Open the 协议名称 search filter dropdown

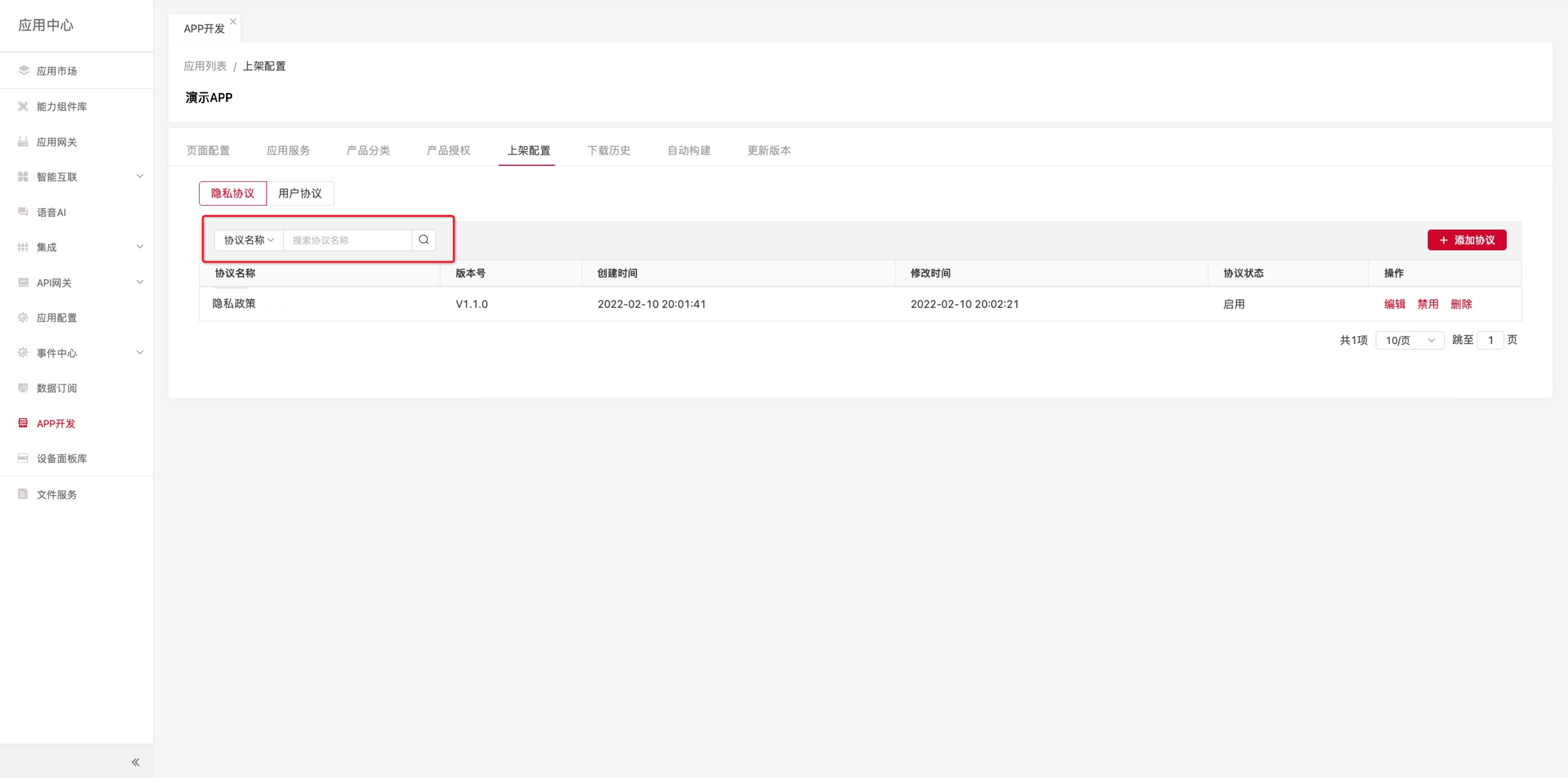248,240
